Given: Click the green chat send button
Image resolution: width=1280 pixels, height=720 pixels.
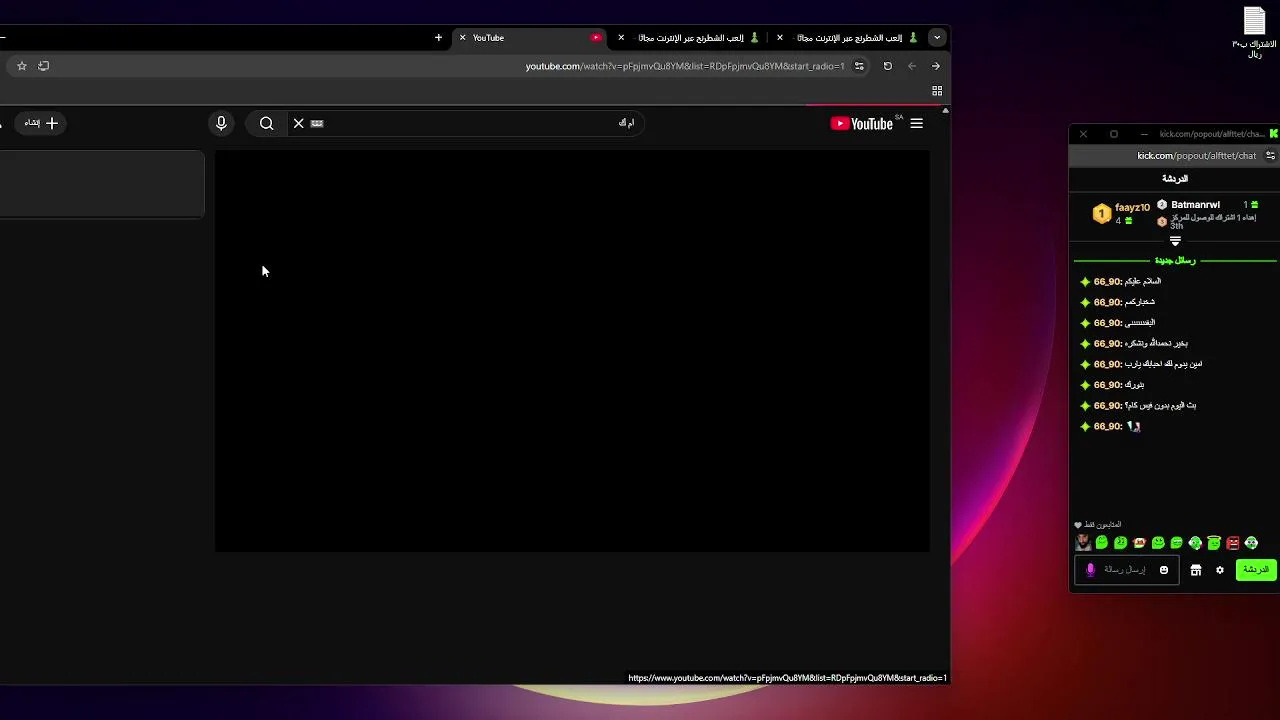Looking at the screenshot, I should click(1256, 570).
